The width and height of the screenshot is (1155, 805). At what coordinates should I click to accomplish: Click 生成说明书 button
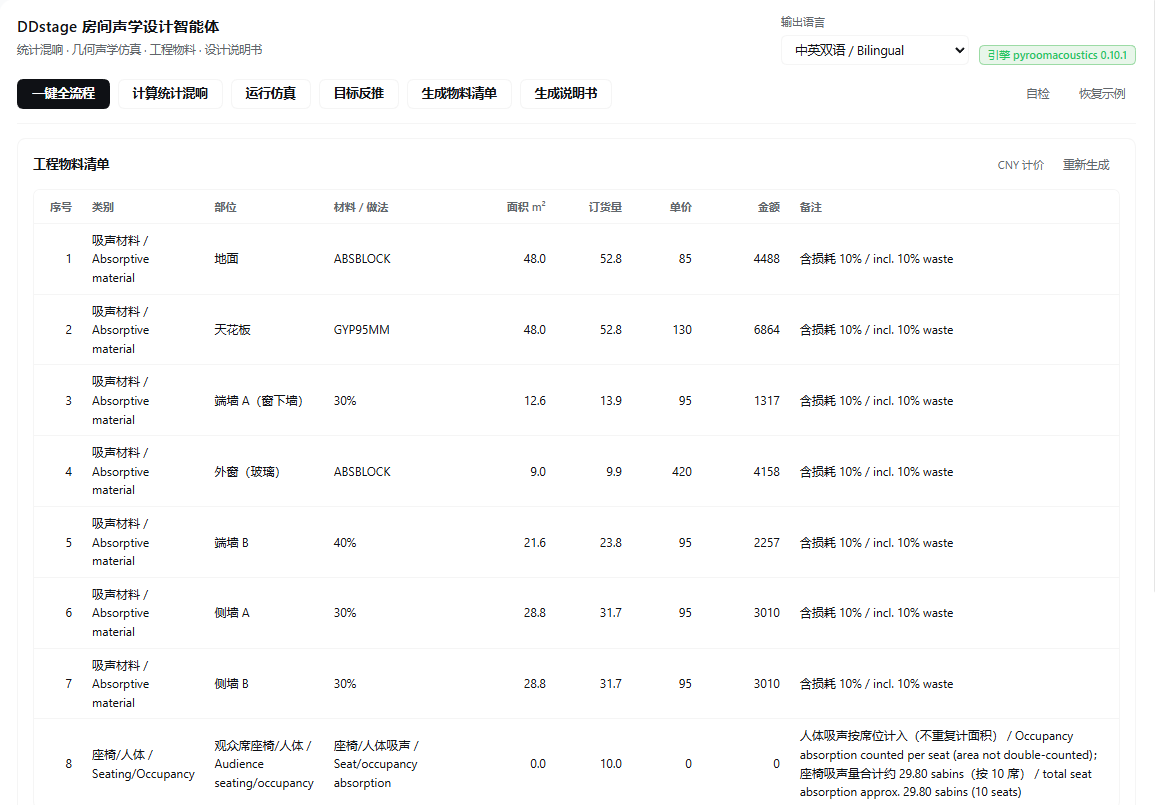[x=566, y=94]
